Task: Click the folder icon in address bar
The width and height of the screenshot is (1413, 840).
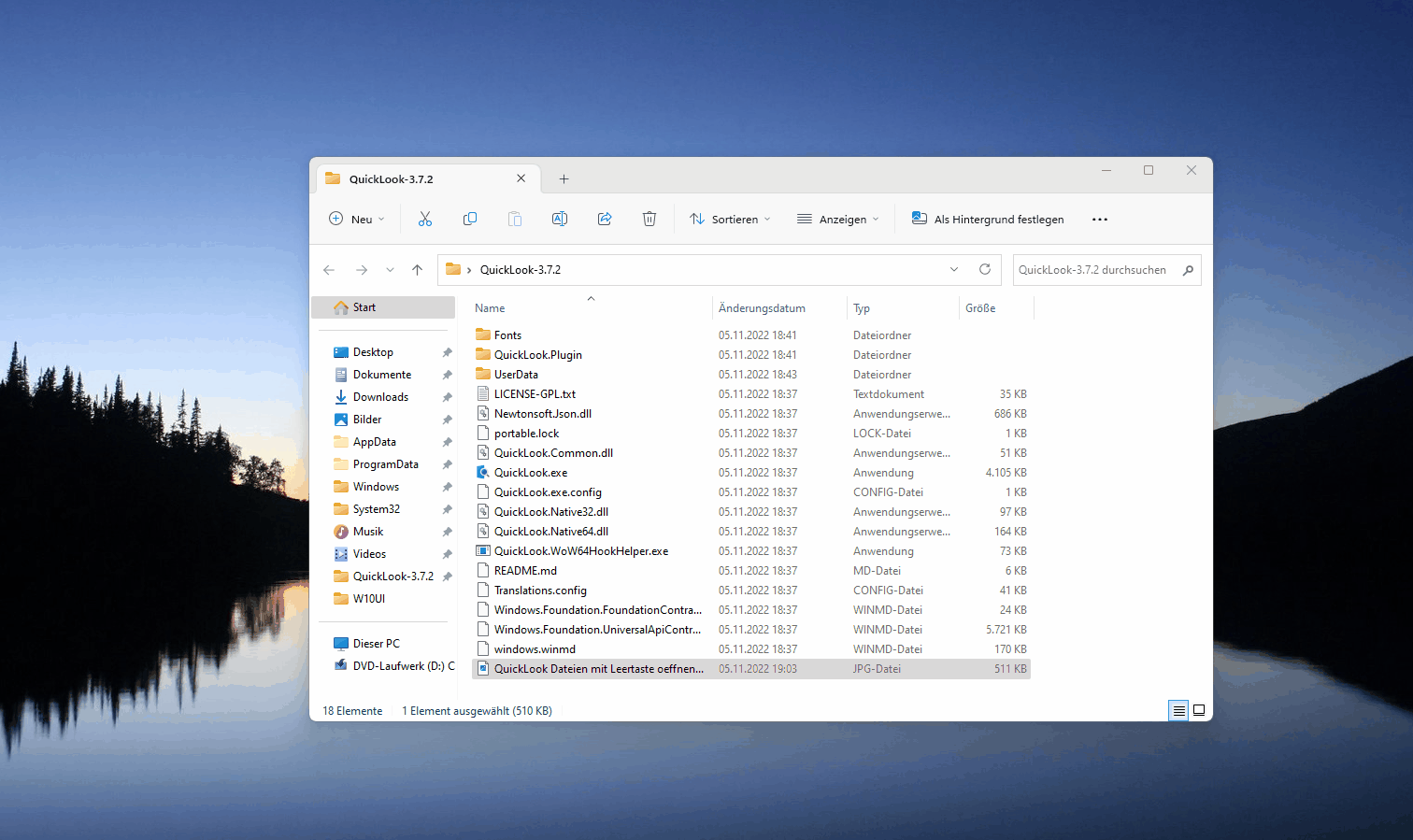Action: pyautogui.click(x=453, y=269)
